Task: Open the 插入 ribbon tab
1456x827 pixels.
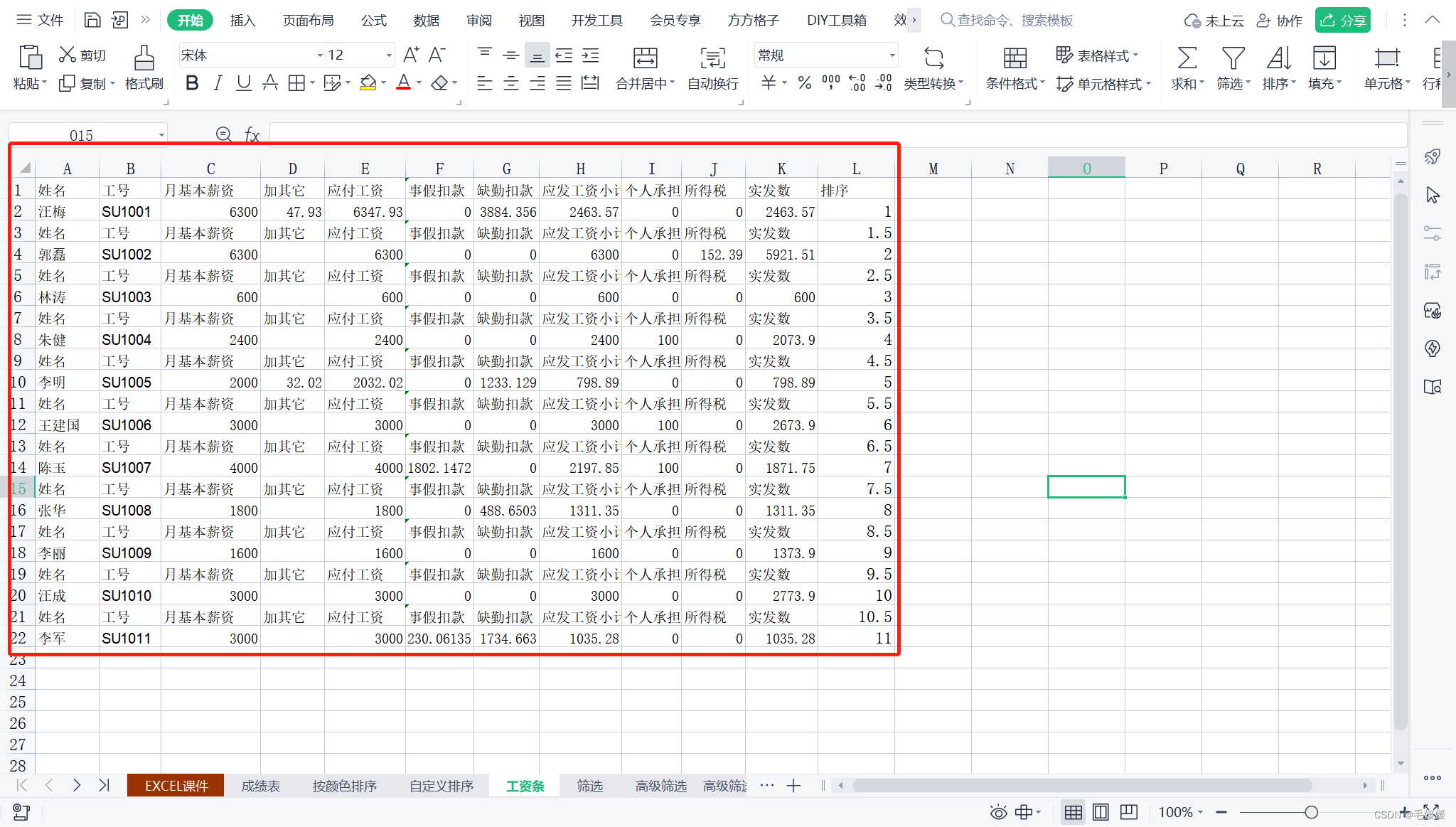Action: (x=242, y=20)
